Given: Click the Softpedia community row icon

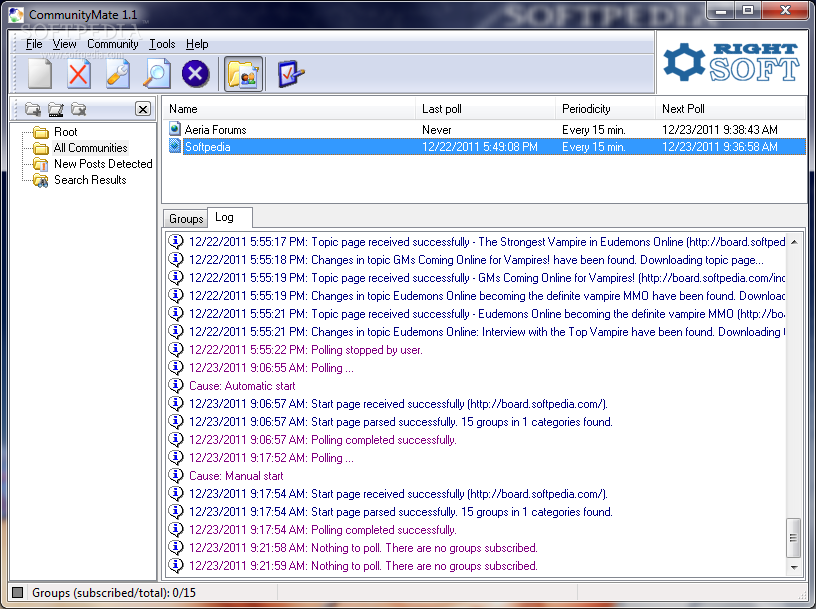Looking at the screenshot, I should tap(175, 146).
